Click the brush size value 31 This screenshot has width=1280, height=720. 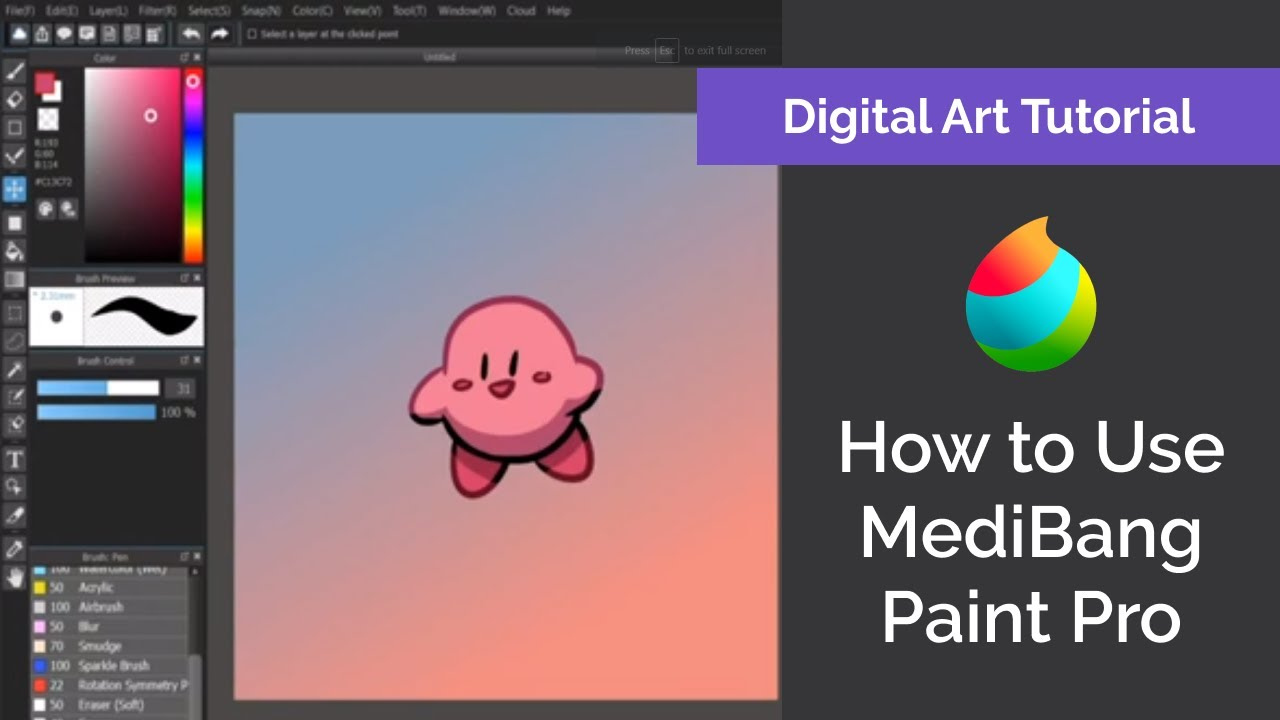181,388
